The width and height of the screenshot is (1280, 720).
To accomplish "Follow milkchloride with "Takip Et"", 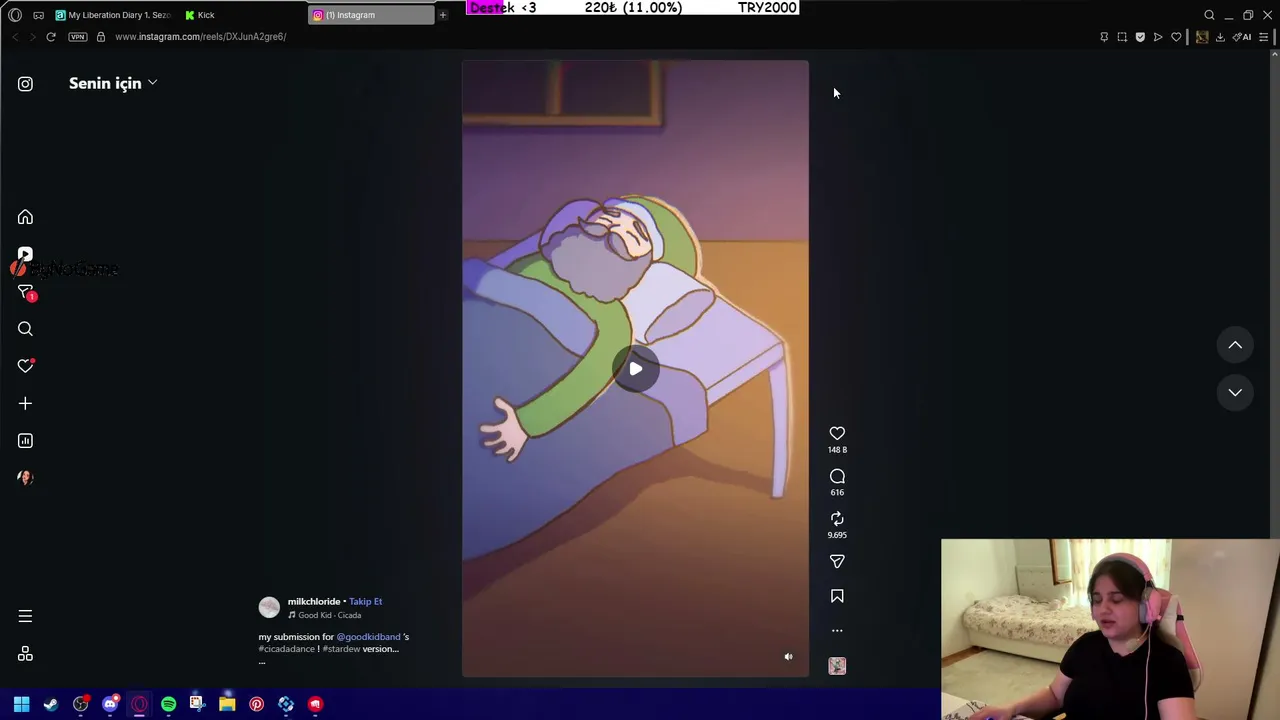I will point(366,601).
